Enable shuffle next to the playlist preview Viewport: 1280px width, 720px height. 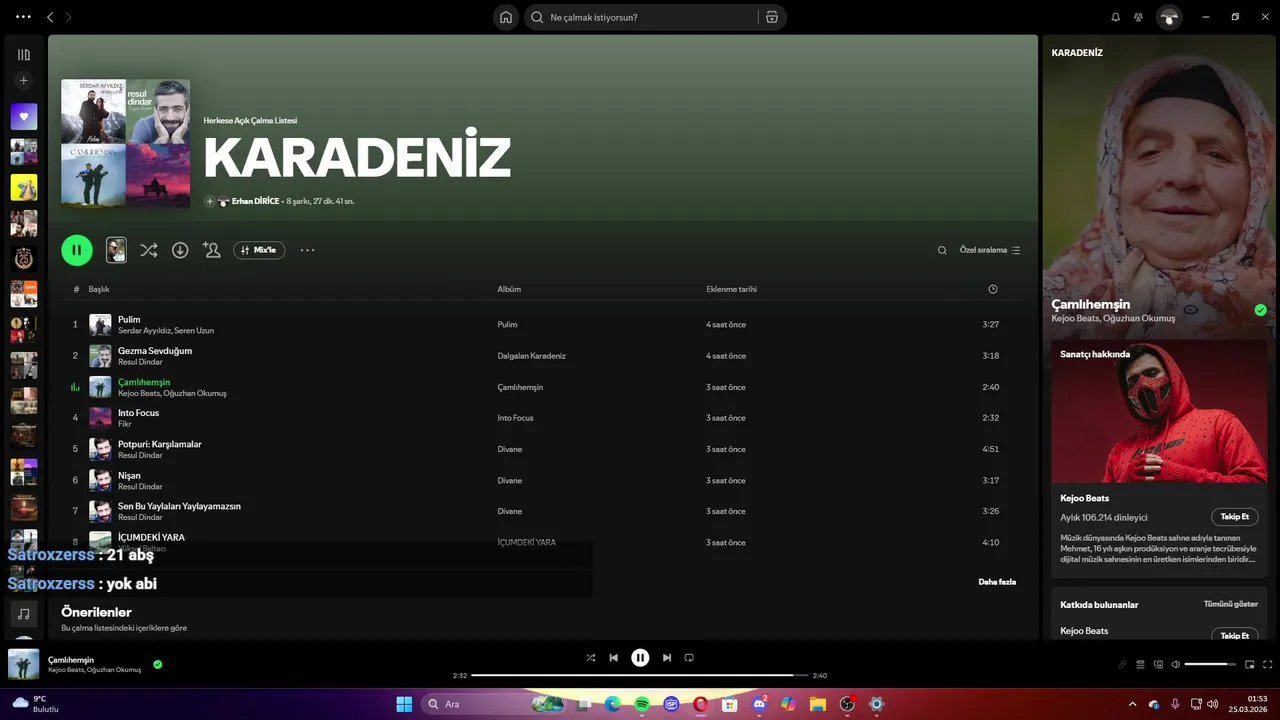pyautogui.click(x=148, y=250)
